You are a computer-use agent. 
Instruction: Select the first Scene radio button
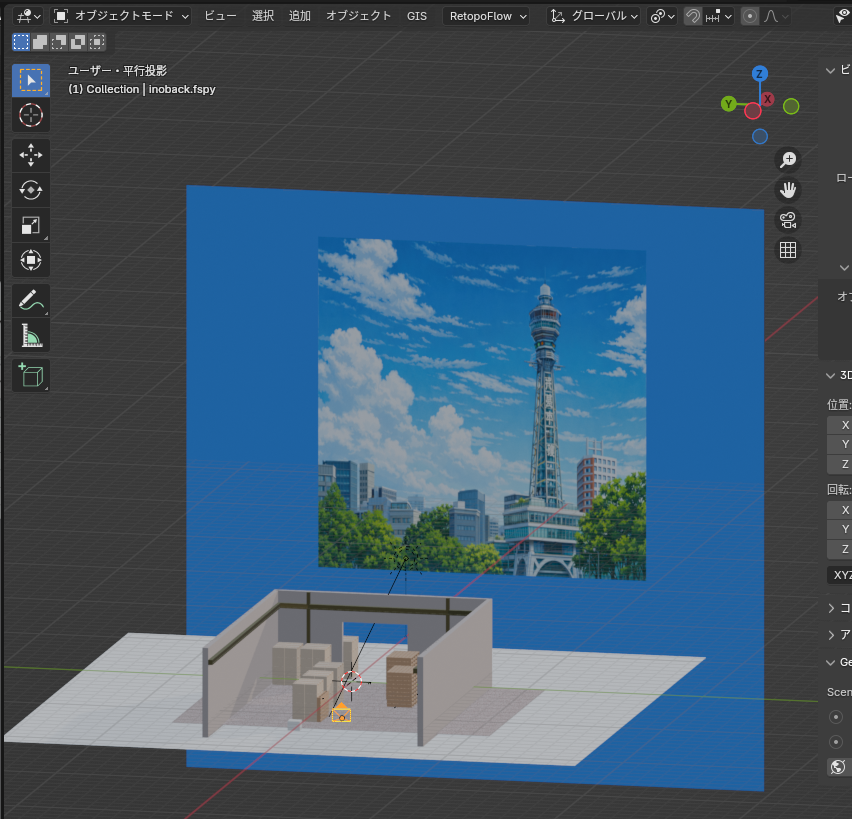(x=836, y=717)
